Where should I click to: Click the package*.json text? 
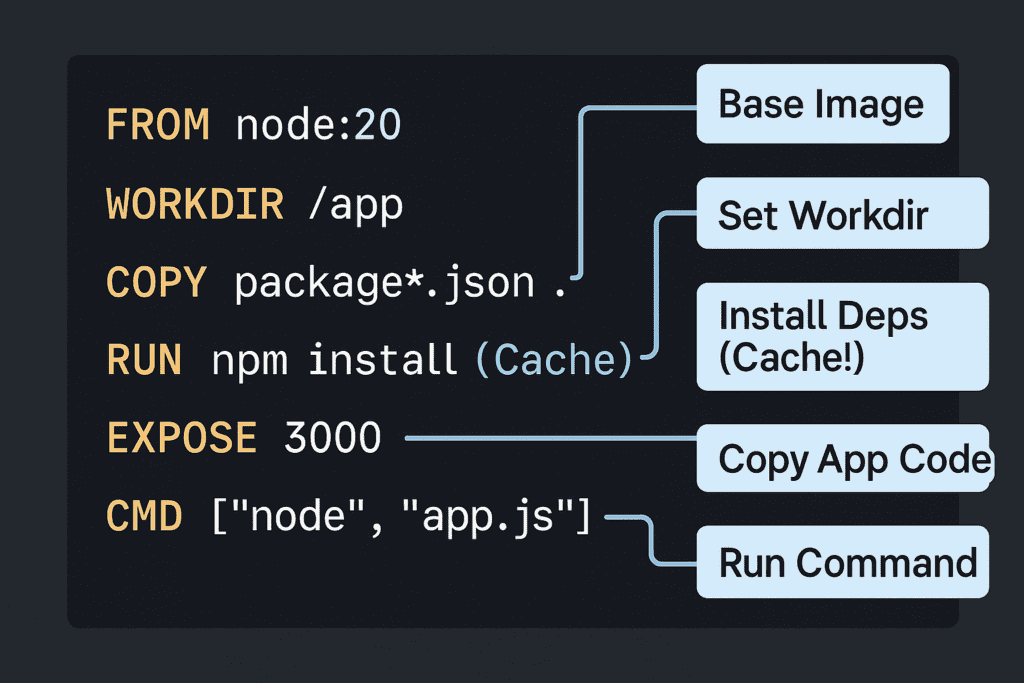(385, 285)
